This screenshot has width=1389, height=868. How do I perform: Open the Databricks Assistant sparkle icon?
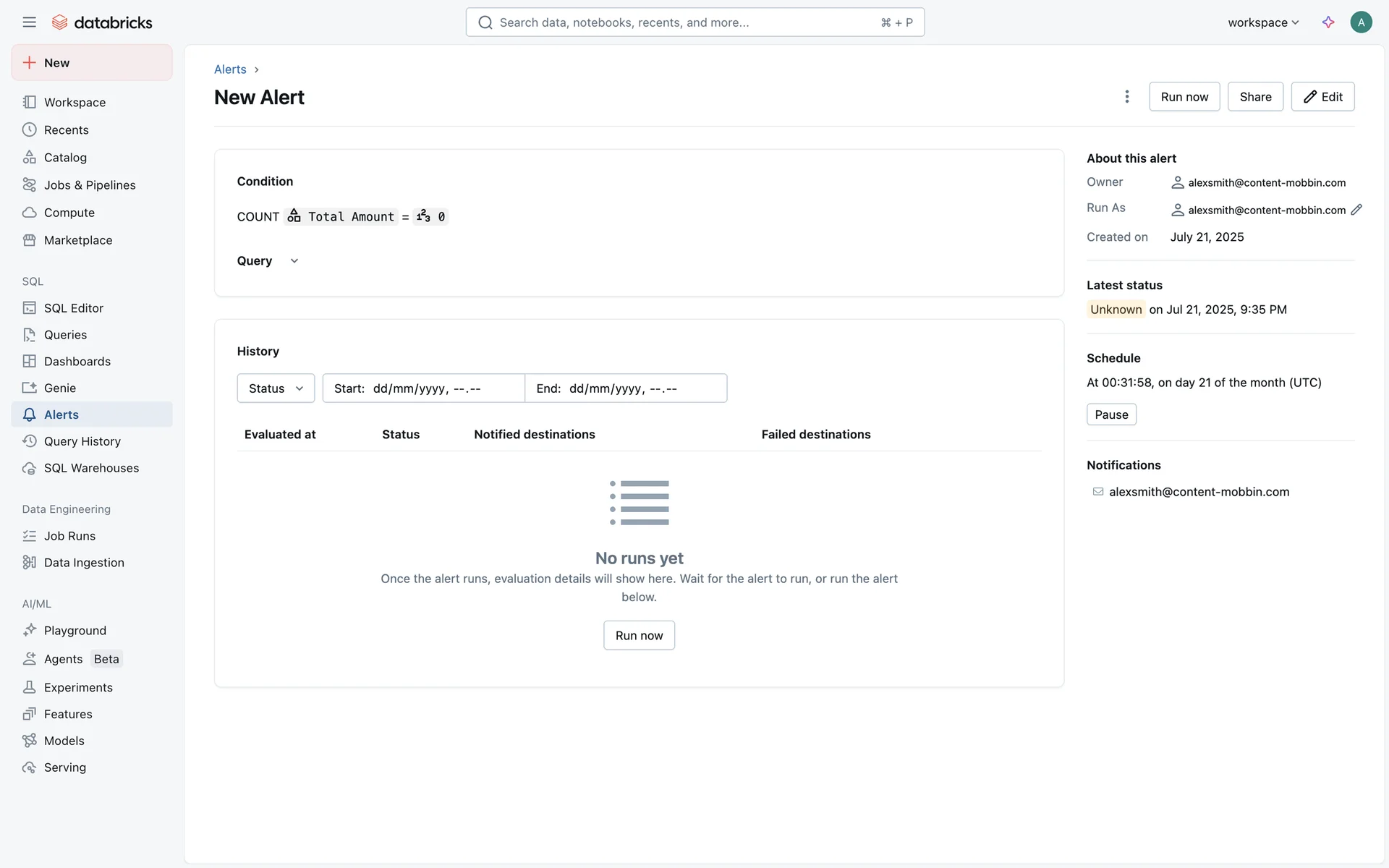1328,22
